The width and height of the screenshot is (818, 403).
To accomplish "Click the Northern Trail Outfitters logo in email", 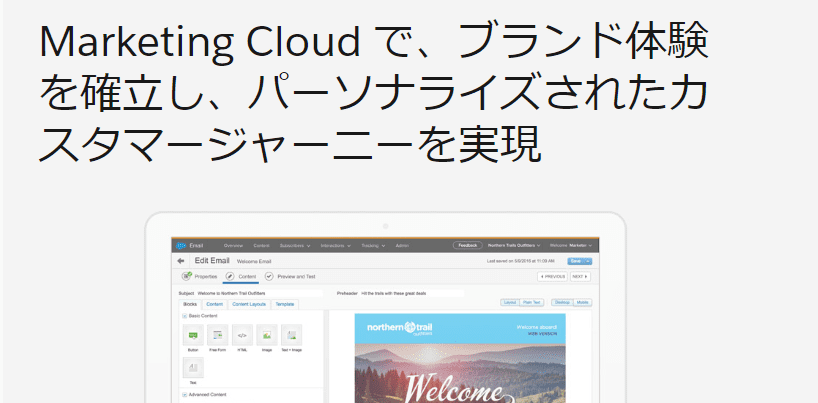I will 400,328.
